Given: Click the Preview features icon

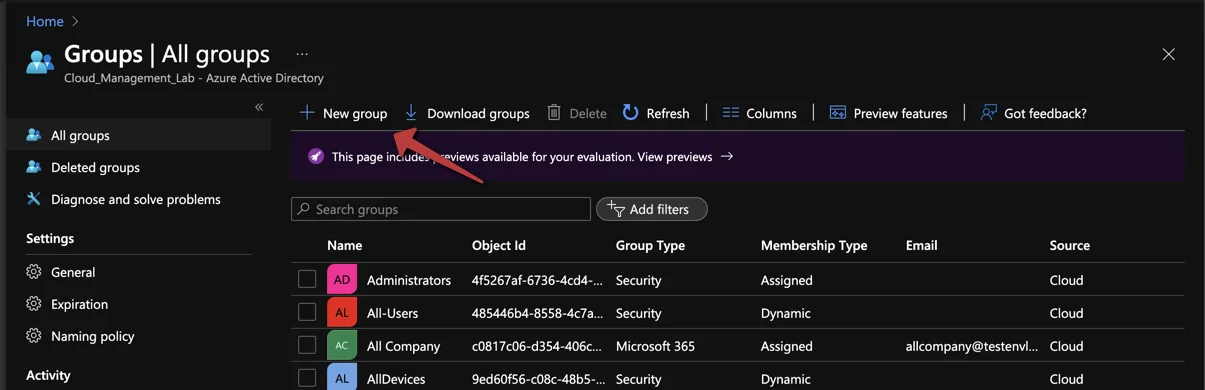Looking at the screenshot, I should (838, 113).
